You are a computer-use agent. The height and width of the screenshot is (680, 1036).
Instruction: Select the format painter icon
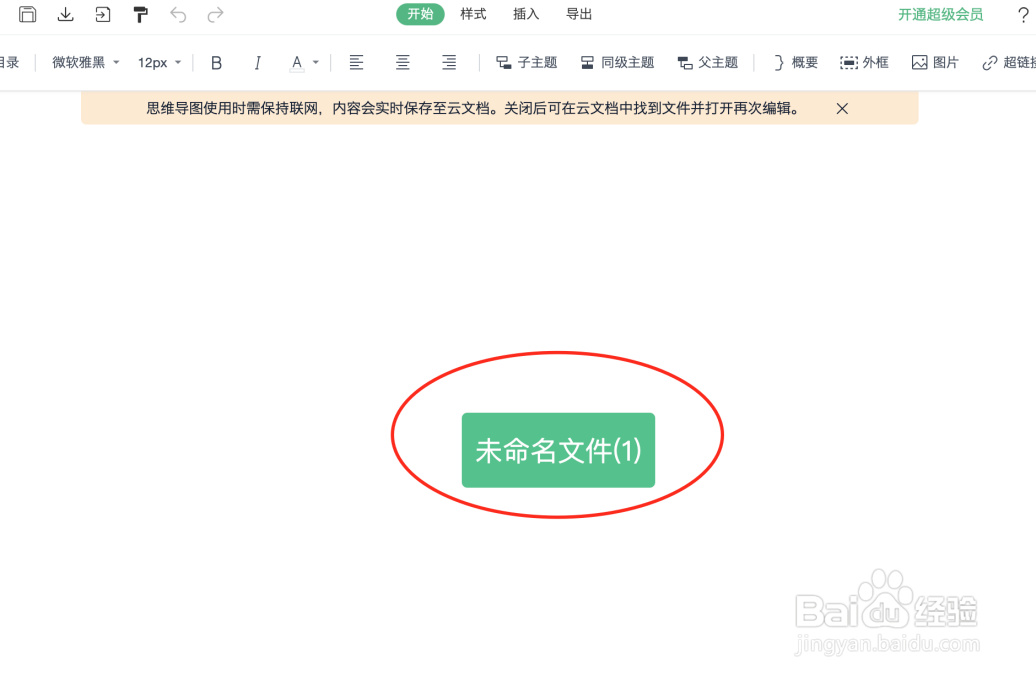tap(140, 15)
